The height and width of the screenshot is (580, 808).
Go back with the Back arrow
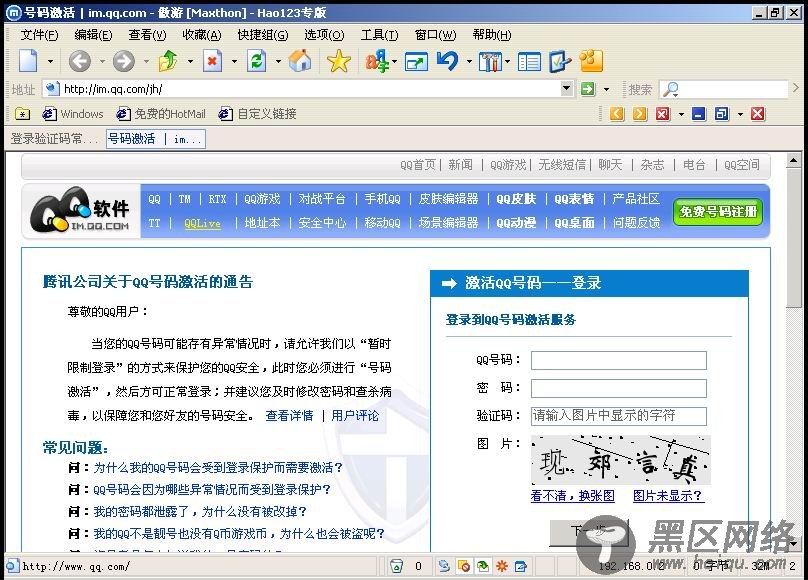click(x=80, y=61)
